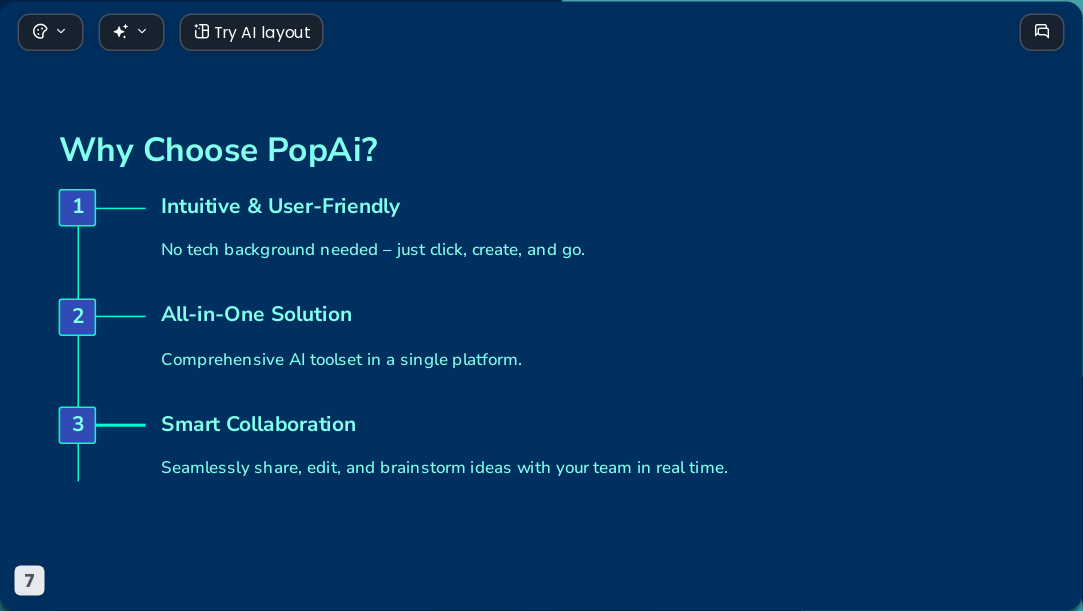Viewport: 1083px width, 611px height.
Task: Click the 'Comprehensive AI toolset' description text
Action: coord(341,360)
